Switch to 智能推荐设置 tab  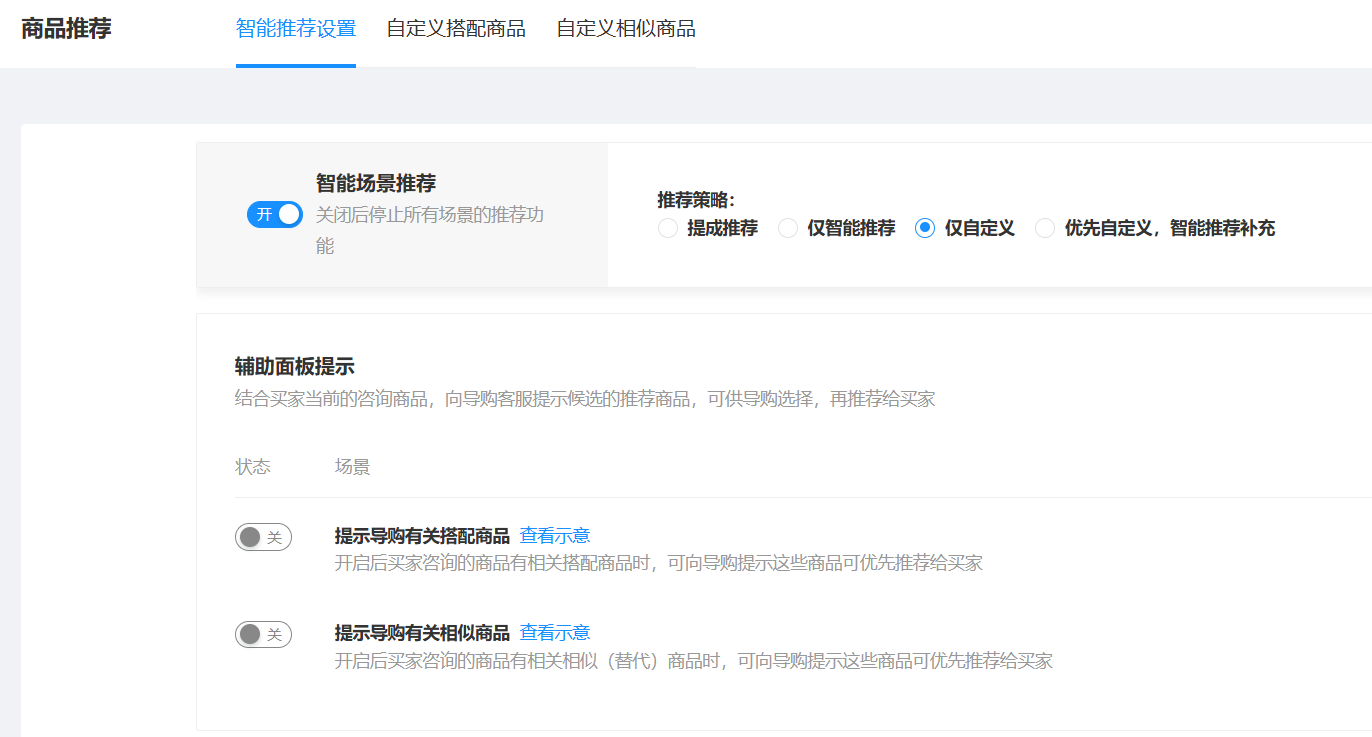click(x=296, y=29)
